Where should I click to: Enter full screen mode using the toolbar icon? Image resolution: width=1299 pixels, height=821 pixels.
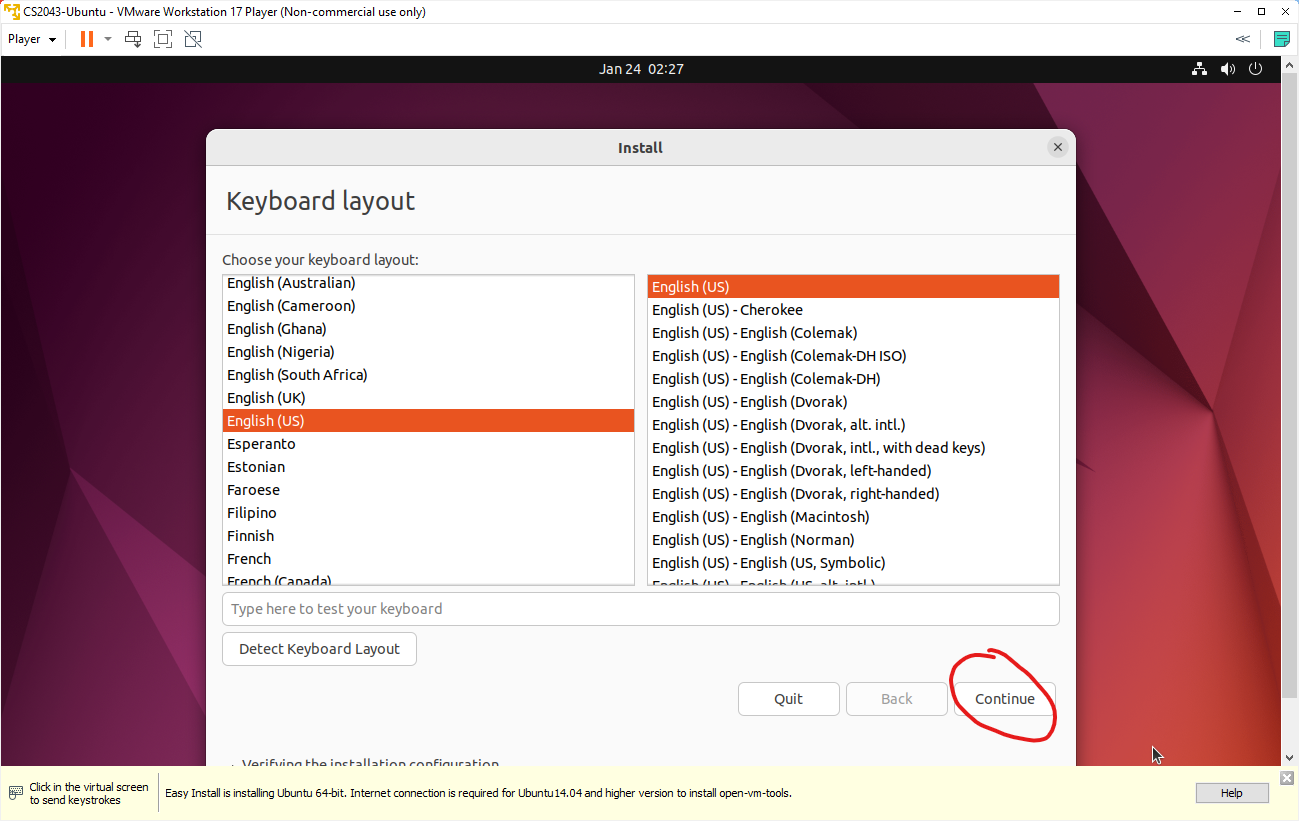(x=162, y=38)
